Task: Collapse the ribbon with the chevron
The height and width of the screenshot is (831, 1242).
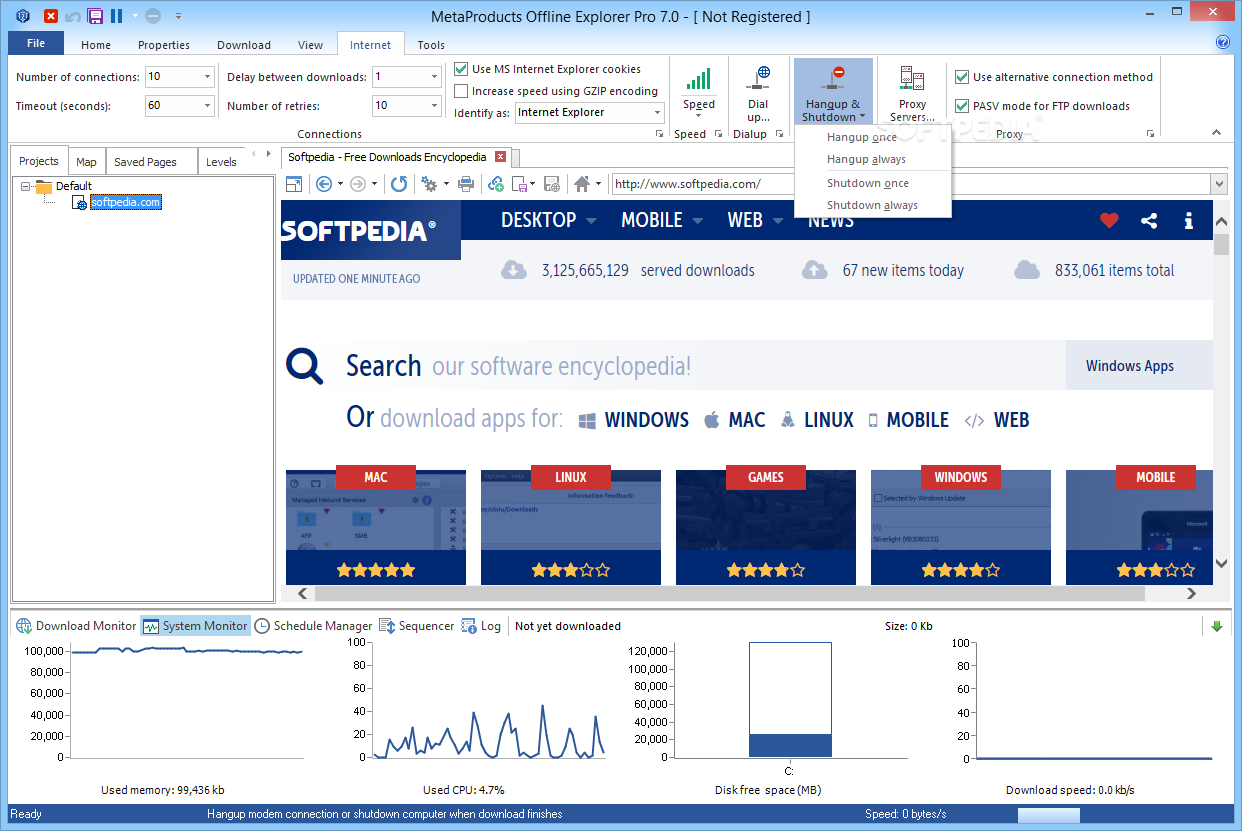Action: pos(1217,132)
